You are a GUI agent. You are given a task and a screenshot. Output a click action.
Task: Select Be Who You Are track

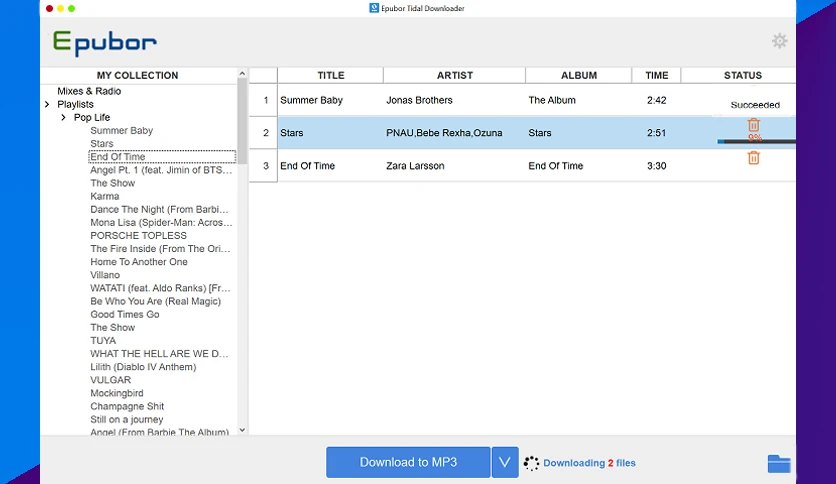[x=155, y=301]
